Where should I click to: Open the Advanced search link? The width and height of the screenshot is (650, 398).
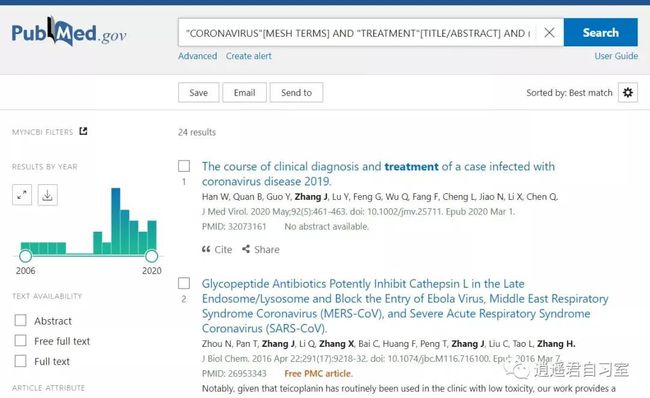198,56
